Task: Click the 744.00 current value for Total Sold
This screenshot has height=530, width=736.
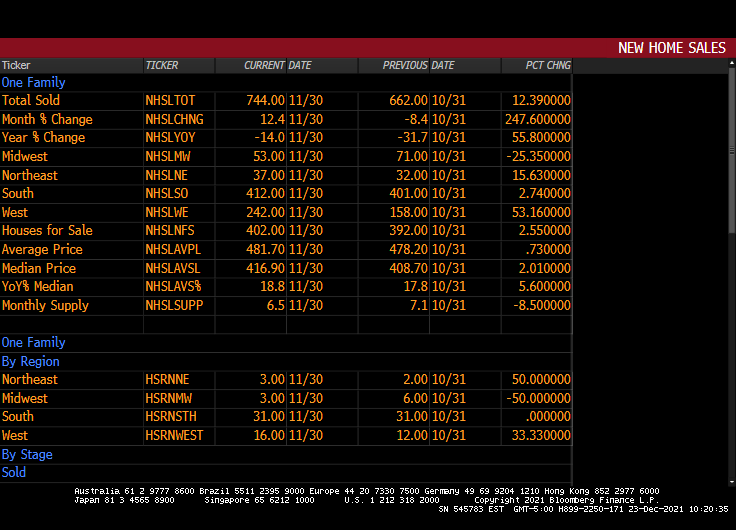Action: click(265, 101)
